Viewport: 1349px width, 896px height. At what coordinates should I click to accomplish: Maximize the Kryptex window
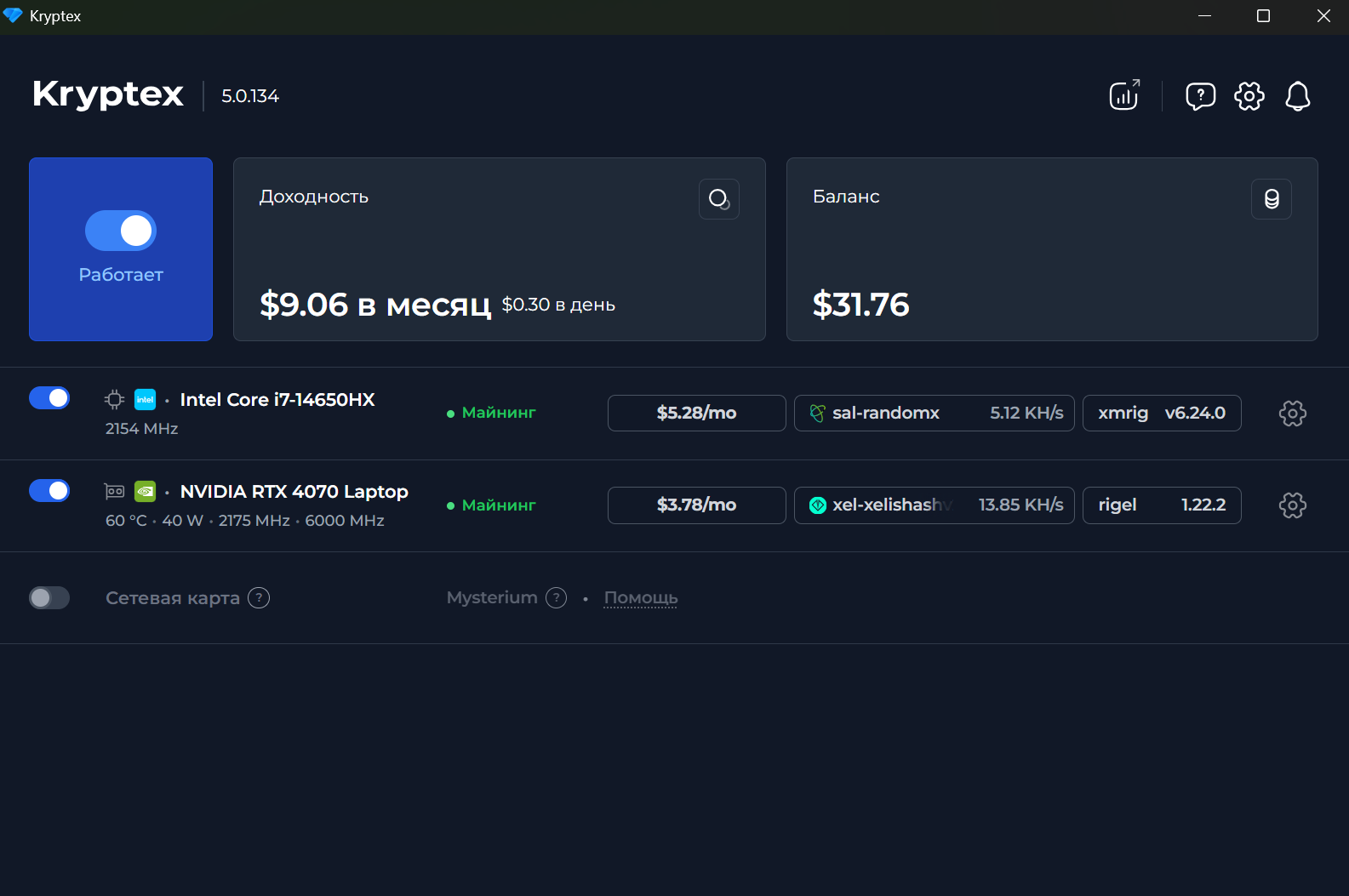coord(1263,16)
